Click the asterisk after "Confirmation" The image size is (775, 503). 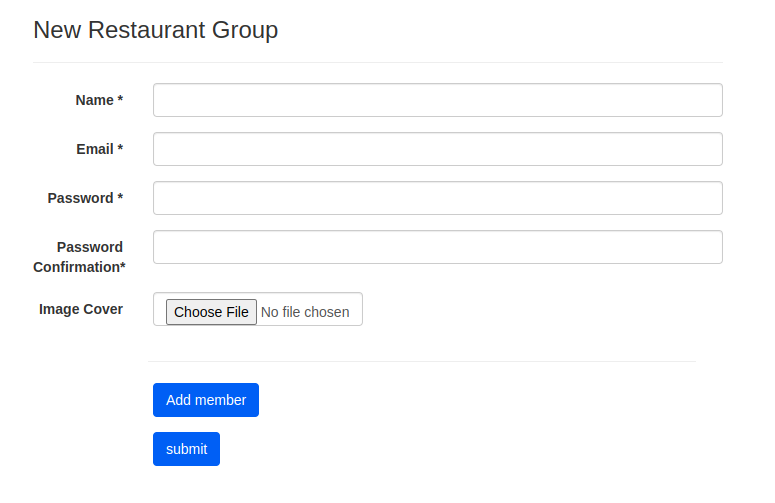click(123, 267)
